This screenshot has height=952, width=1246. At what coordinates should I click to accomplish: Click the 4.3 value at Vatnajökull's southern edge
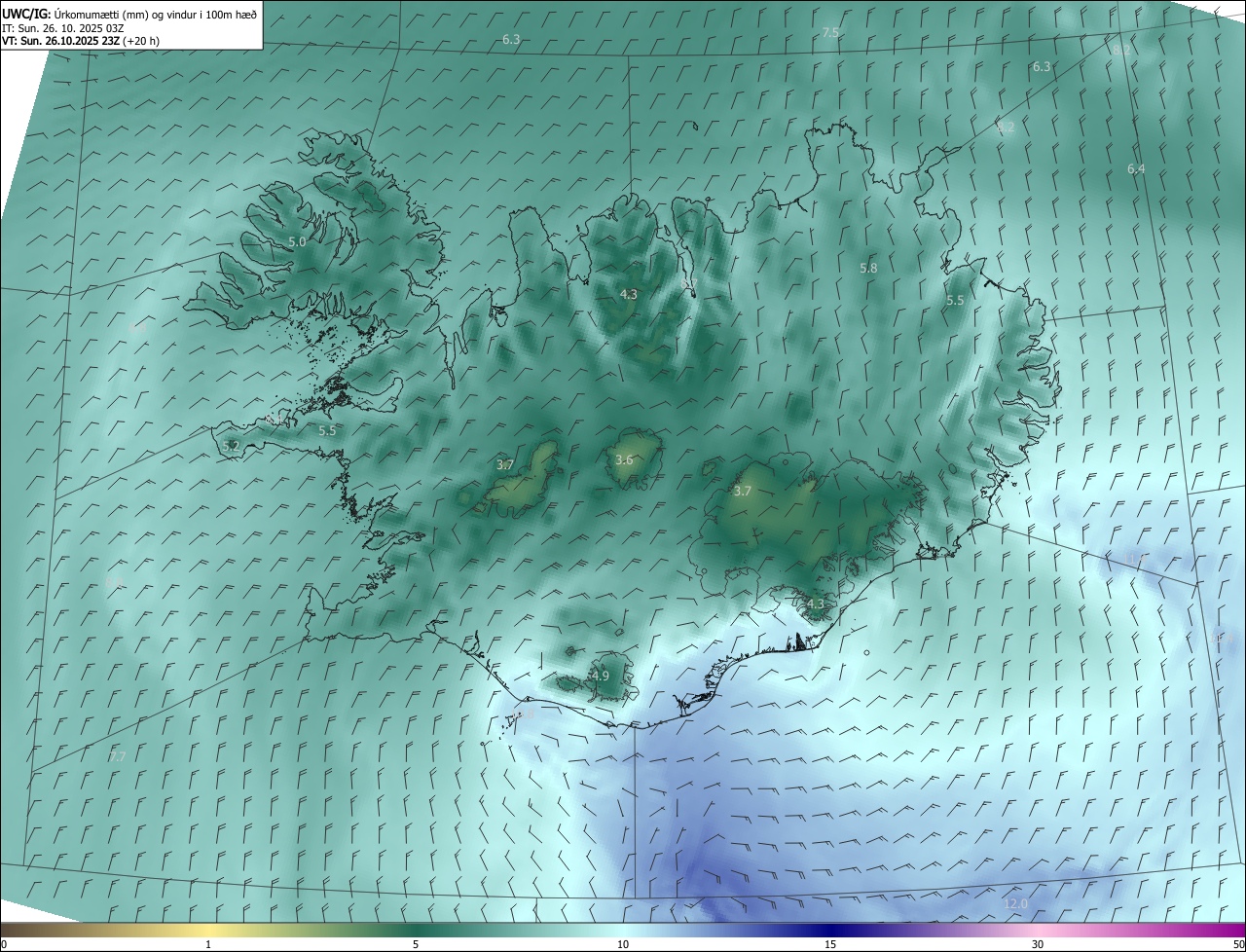815,604
